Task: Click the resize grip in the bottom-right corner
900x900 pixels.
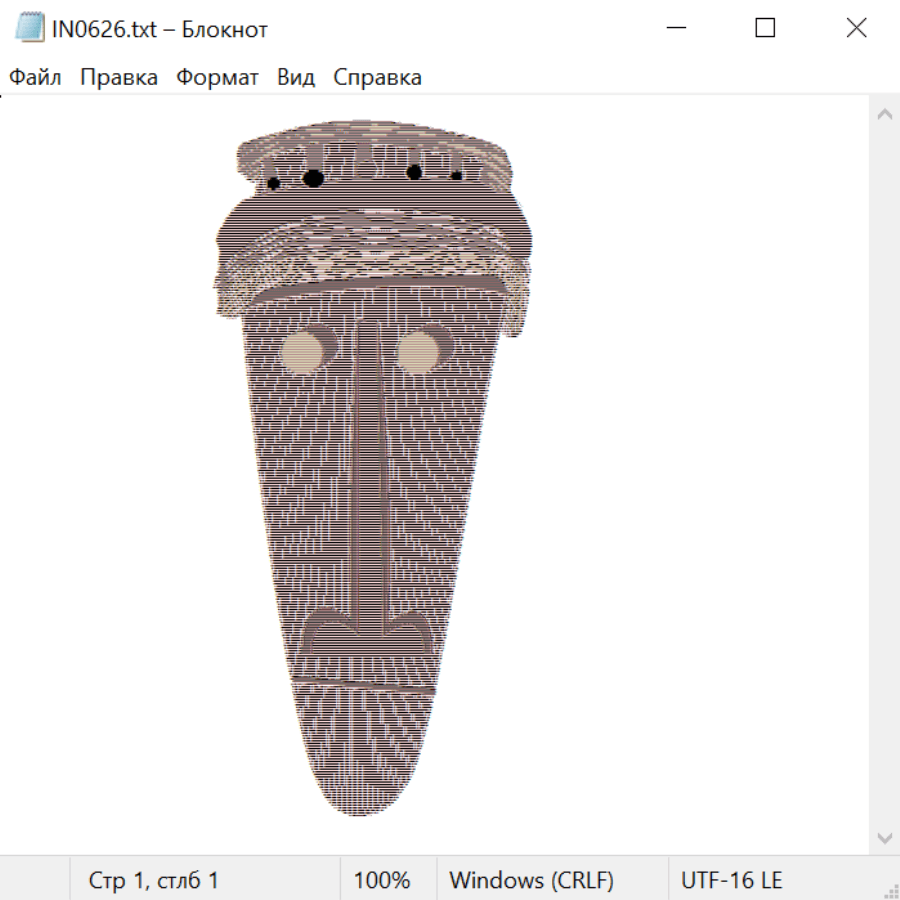Action: (x=891, y=891)
